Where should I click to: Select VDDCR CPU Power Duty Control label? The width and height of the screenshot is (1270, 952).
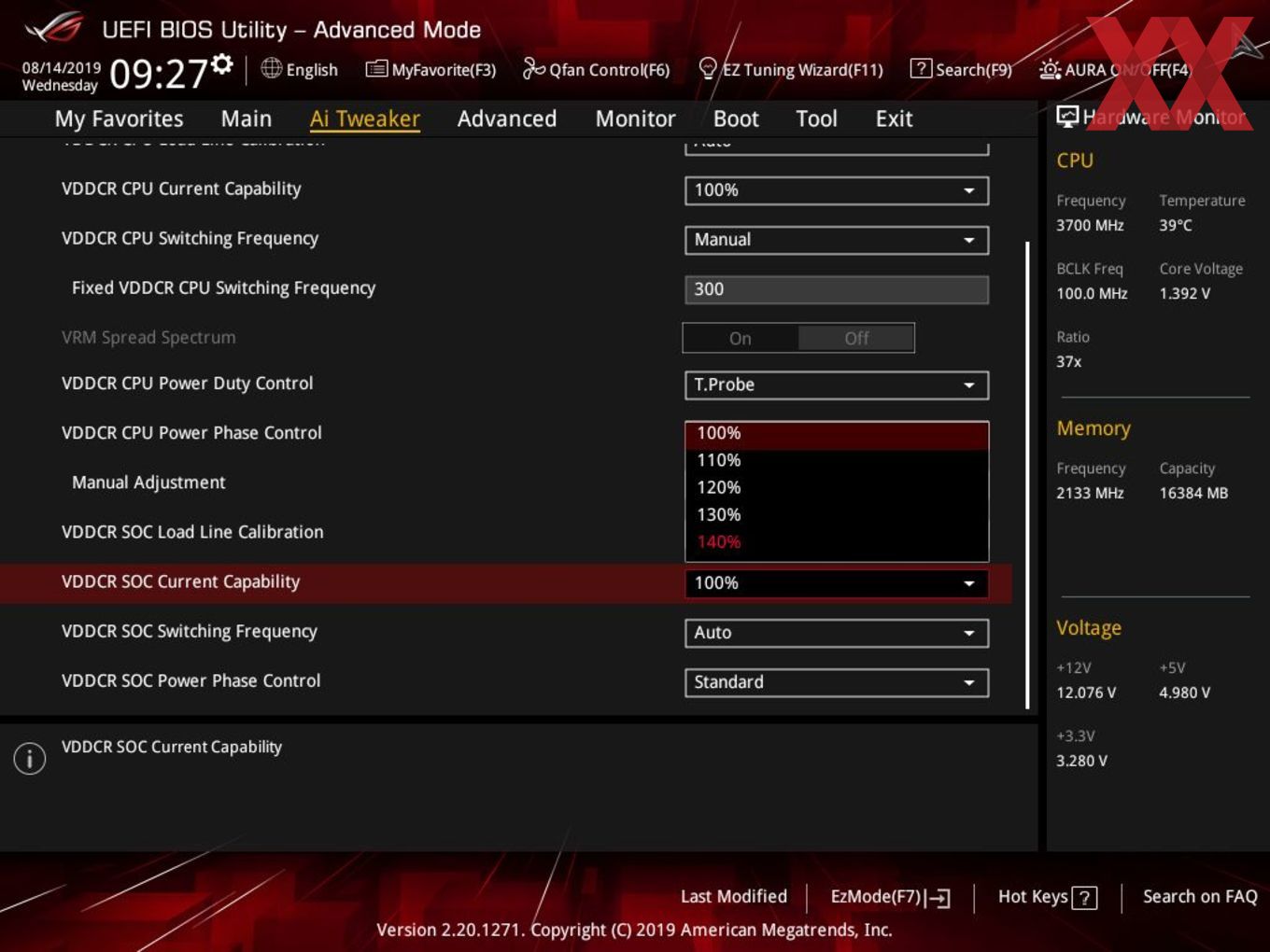click(187, 384)
